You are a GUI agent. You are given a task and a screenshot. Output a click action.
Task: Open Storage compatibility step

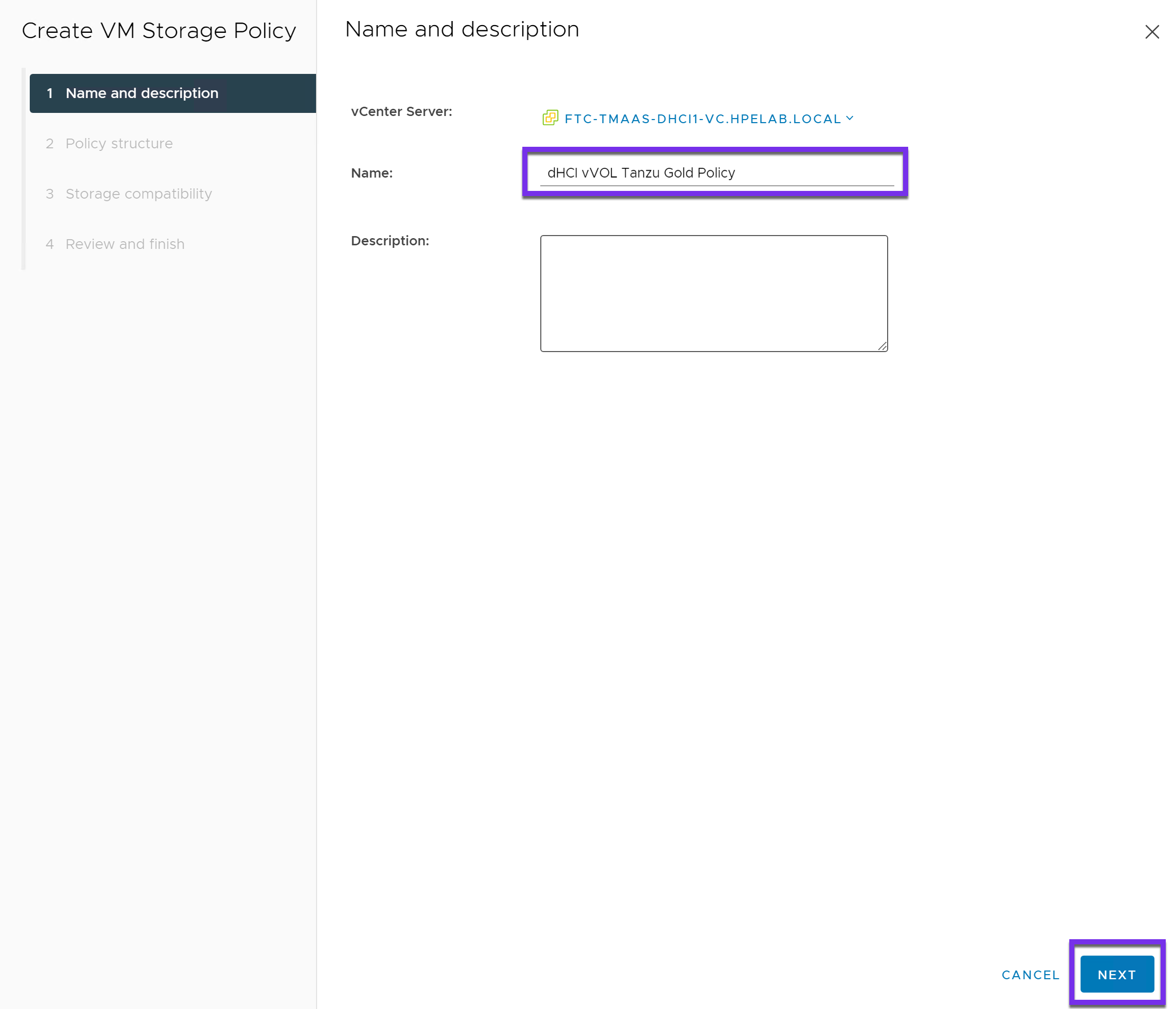pos(139,193)
